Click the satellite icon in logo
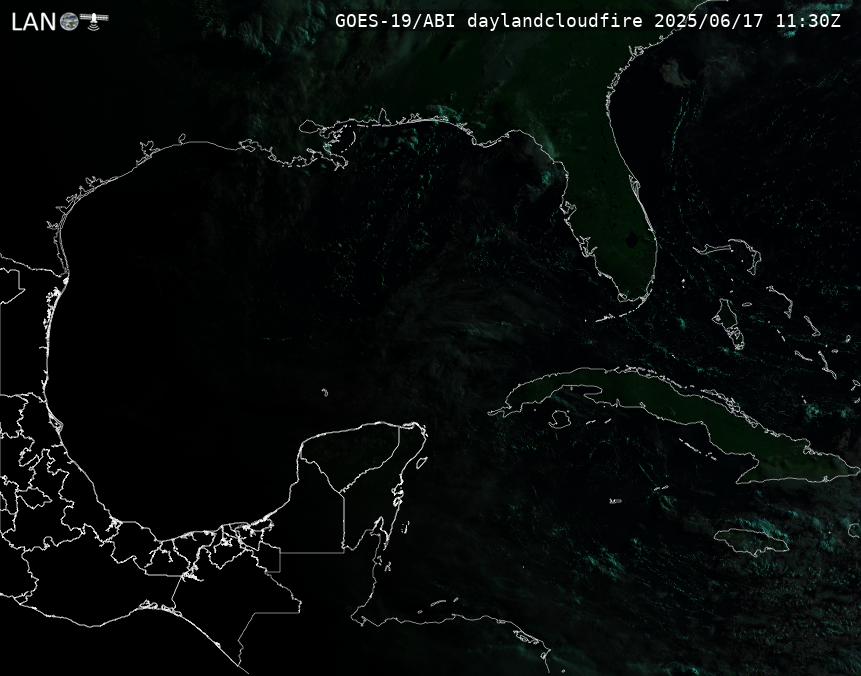The image size is (861, 676). point(94,20)
